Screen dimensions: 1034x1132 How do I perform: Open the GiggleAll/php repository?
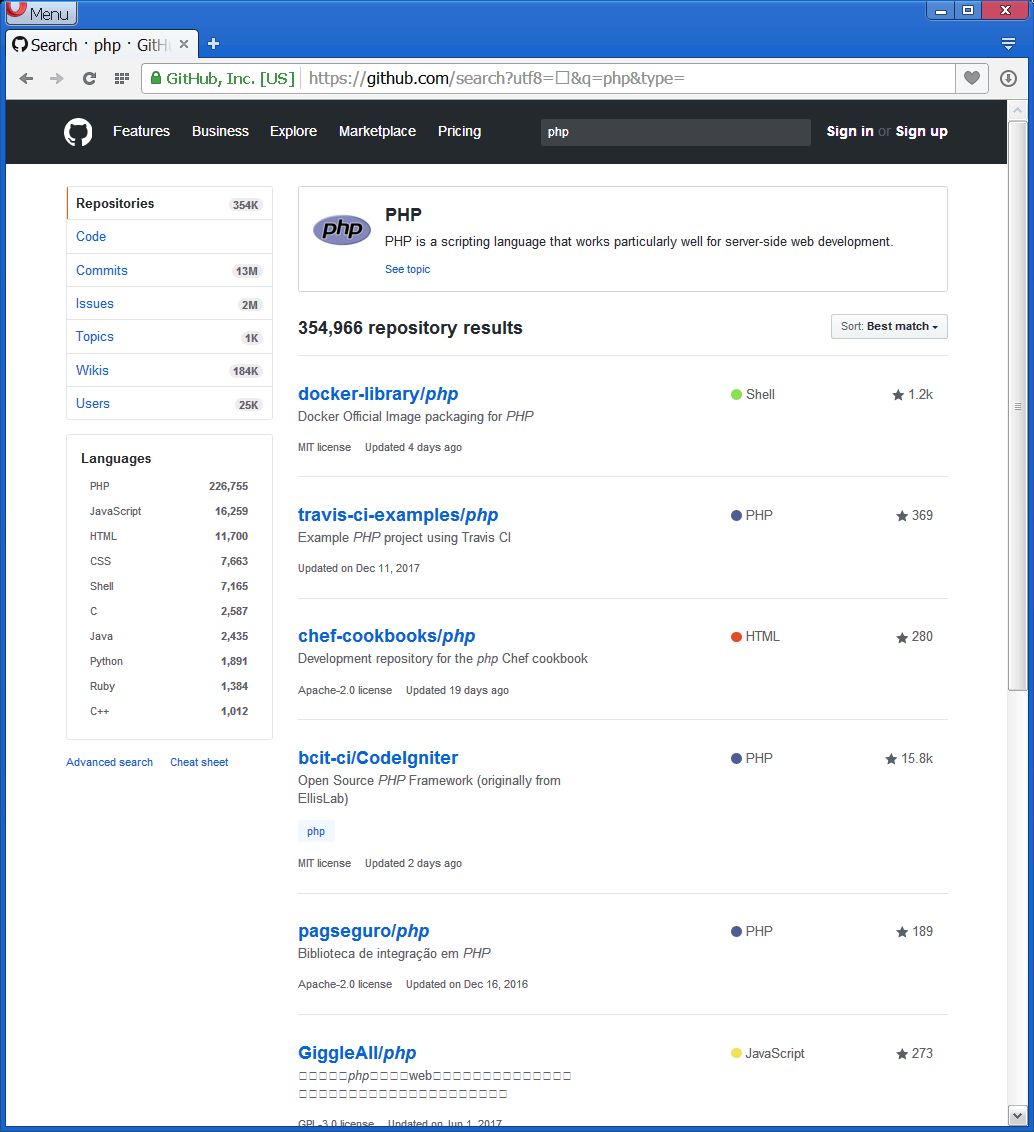point(357,1053)
